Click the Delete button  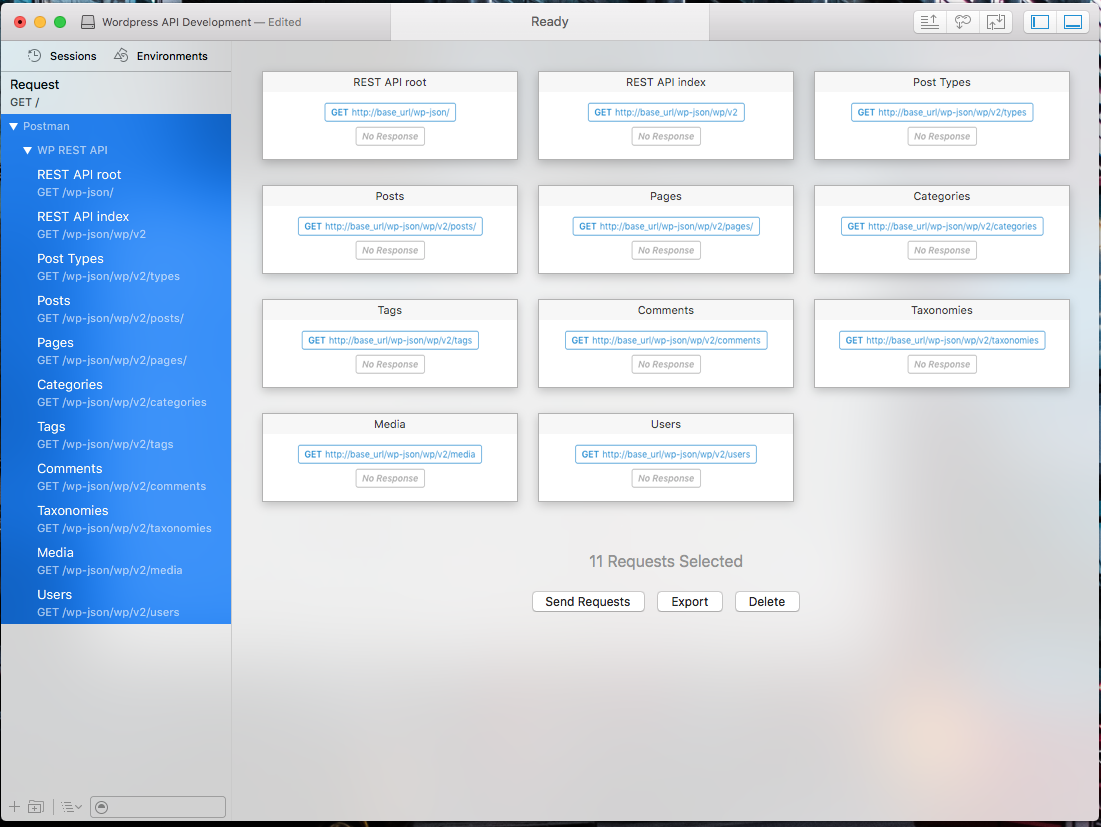click(x=767, y=602)
